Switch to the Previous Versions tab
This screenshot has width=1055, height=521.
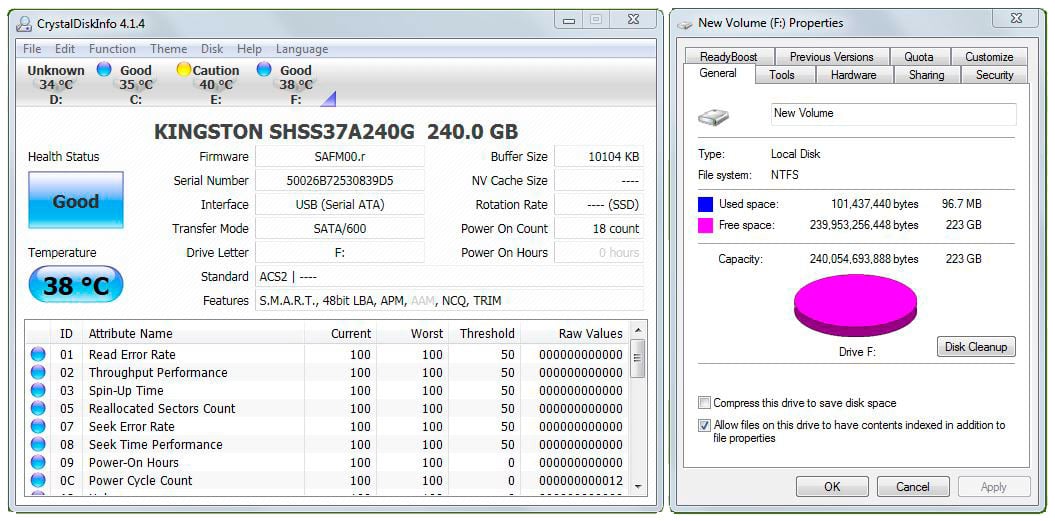pyautogui.click(x=832, y=57)
